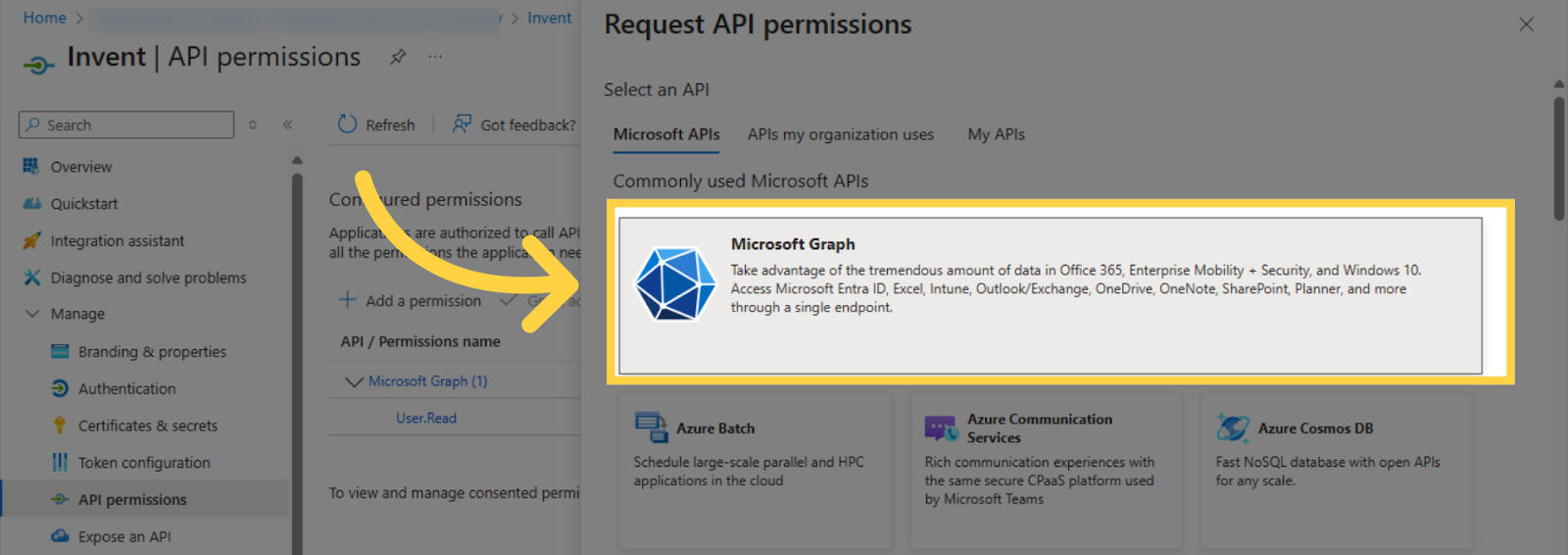
Task: Open Token configuration
Action: (x=145, y=462)
